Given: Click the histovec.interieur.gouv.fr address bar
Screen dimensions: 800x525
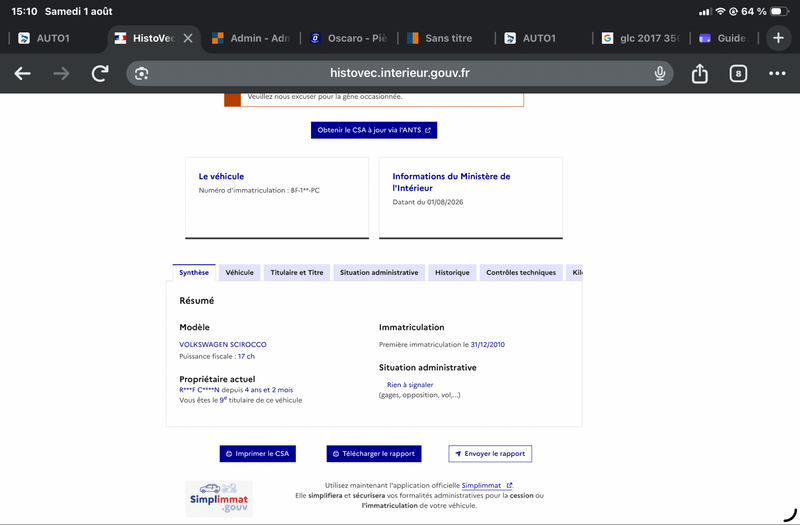Looking at the screenshot, I should point(399,73).
